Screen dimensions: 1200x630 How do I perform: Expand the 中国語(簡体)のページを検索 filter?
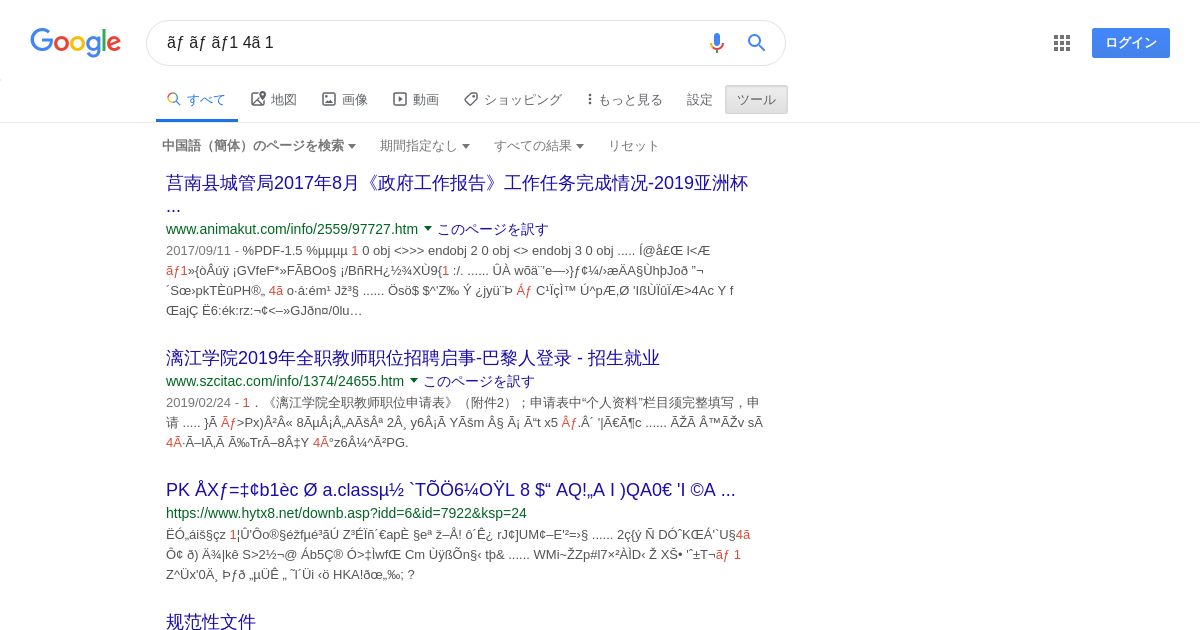[x=259, y=146]
